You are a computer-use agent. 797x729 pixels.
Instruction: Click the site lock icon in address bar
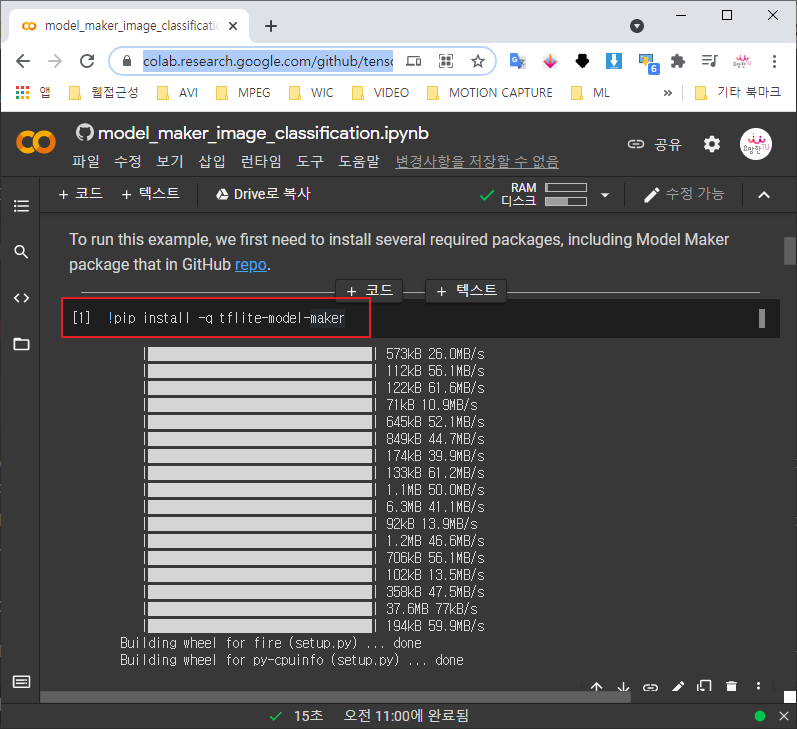pos(127,61)
